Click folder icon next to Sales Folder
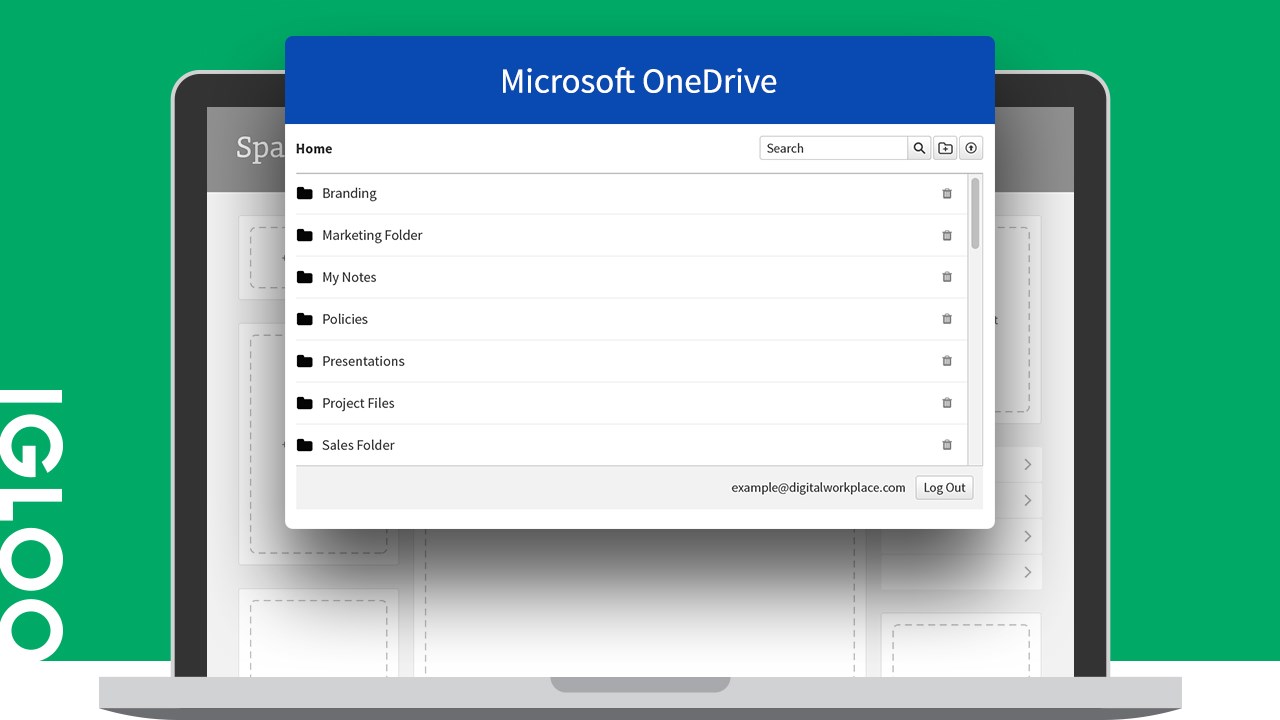This screenshot has height=720, width=1280. pyautogui.click(x=305, y=445)
